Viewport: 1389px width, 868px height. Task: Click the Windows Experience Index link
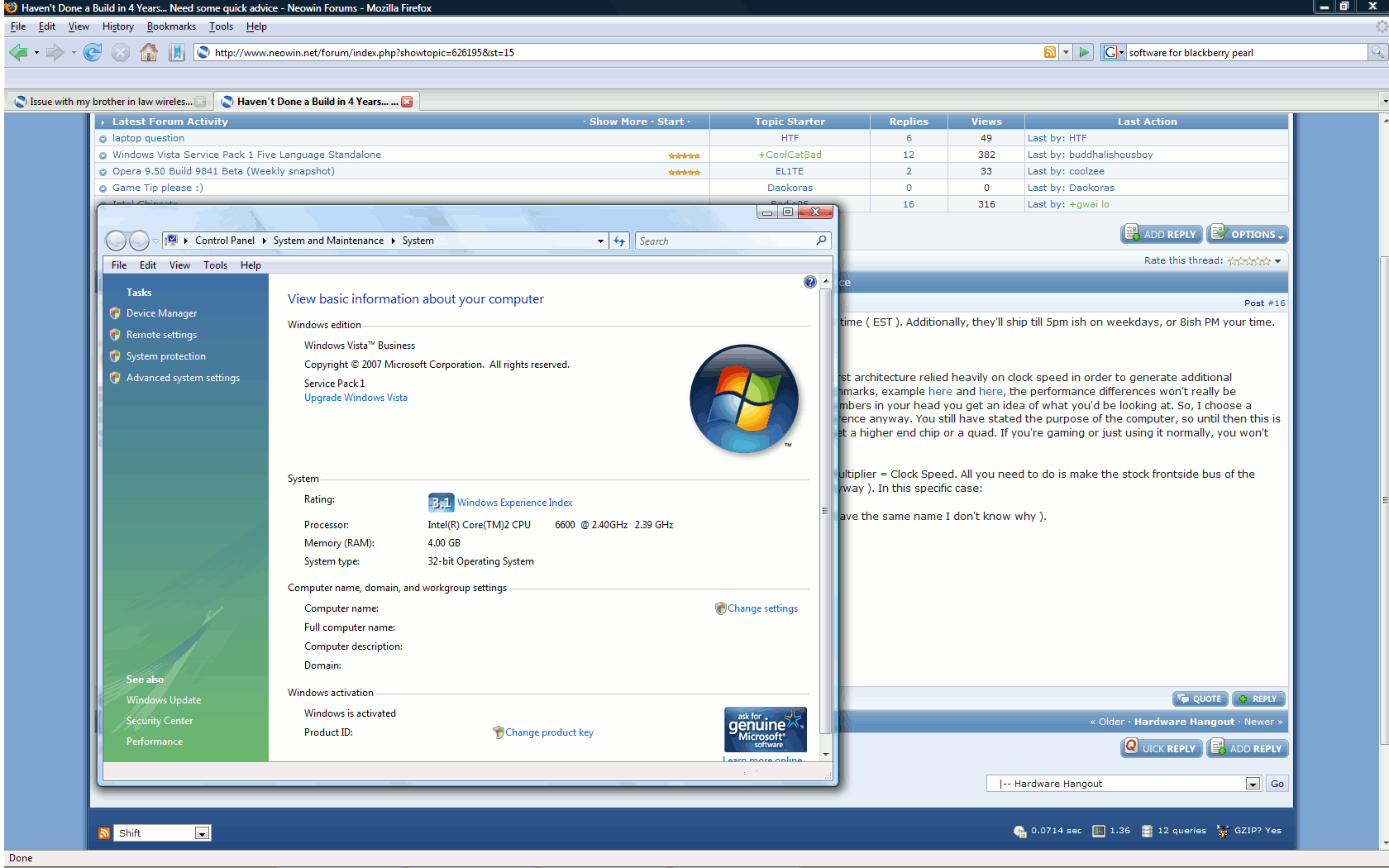click(514, 503)
